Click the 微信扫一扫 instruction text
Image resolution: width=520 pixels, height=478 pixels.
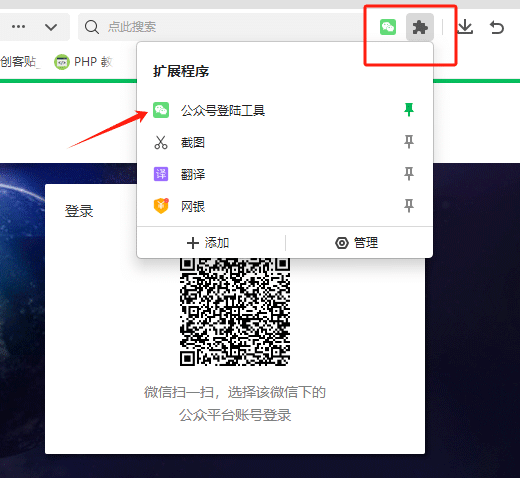click(x=235, y=404)
